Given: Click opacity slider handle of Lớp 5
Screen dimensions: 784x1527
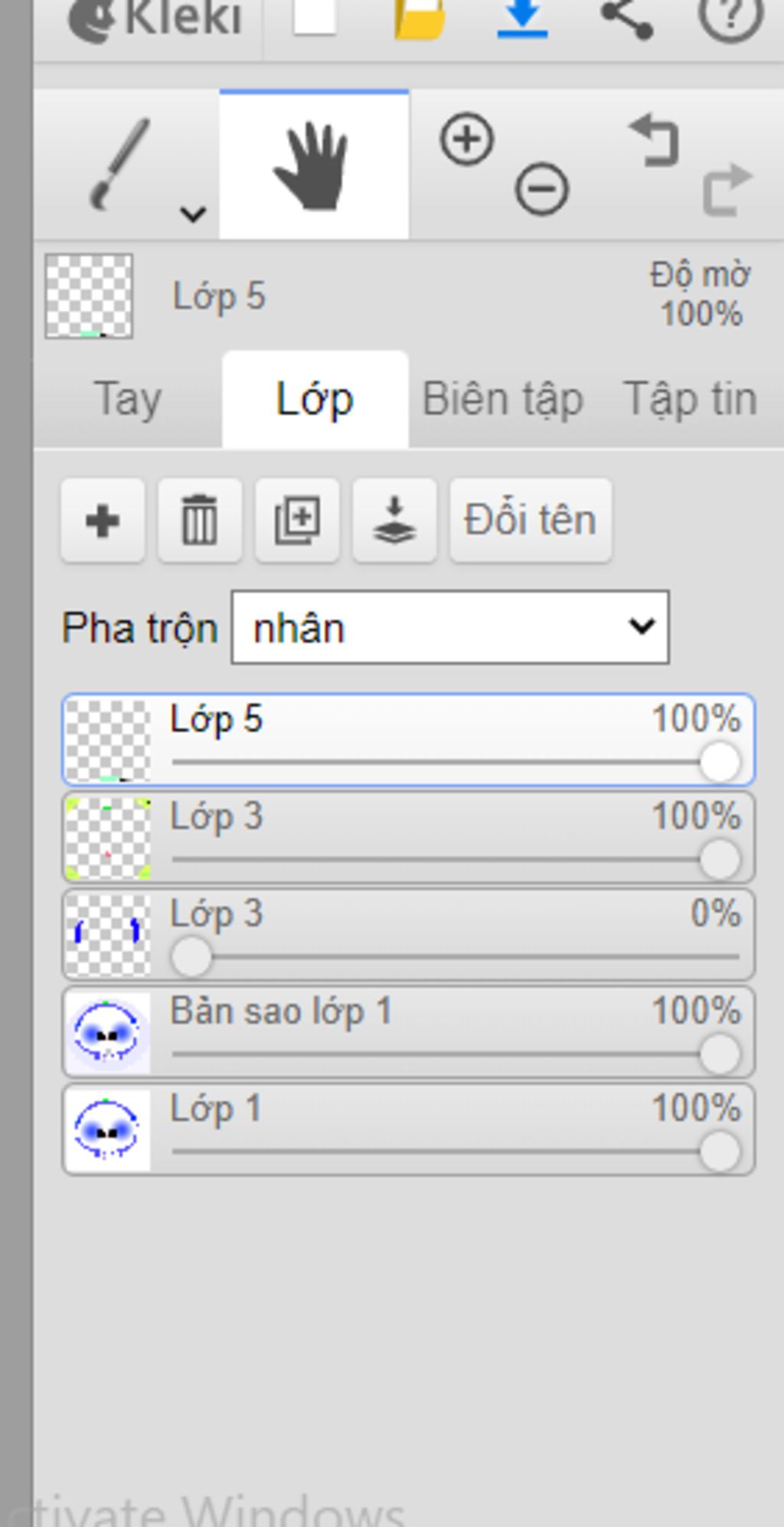Looking at the screenshot, I should tap(720, 763).
